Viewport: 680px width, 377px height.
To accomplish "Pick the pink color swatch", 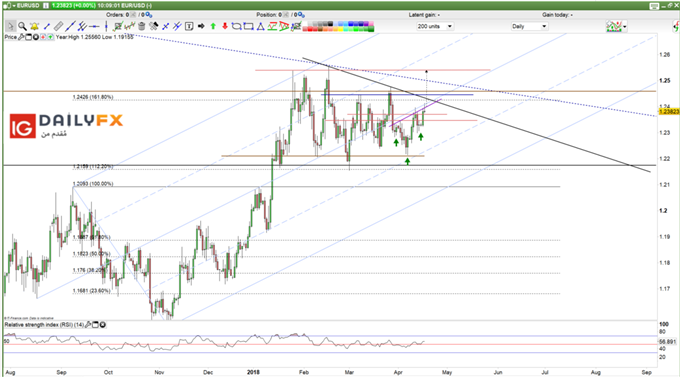I will click(371, 24).
